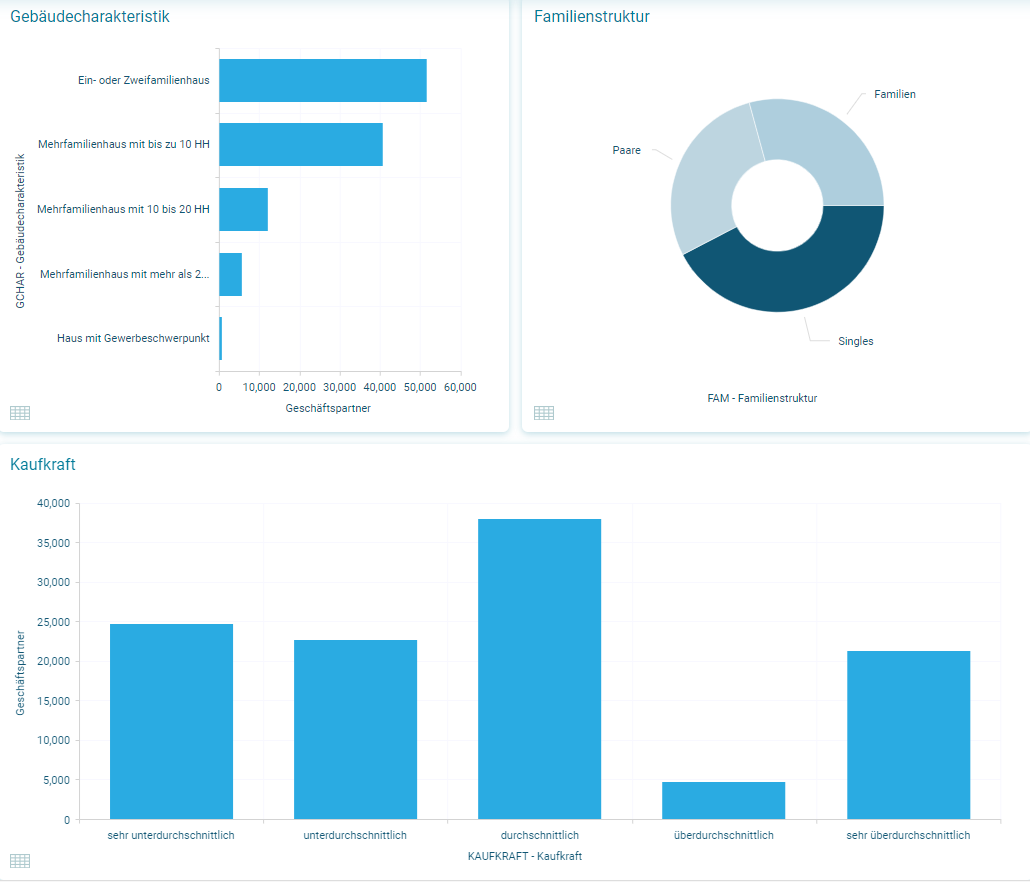Click the GCHAR - Gebäudecharakteristik axis title
Screen dimensions: 1030x882
click(x=20, y=231)
